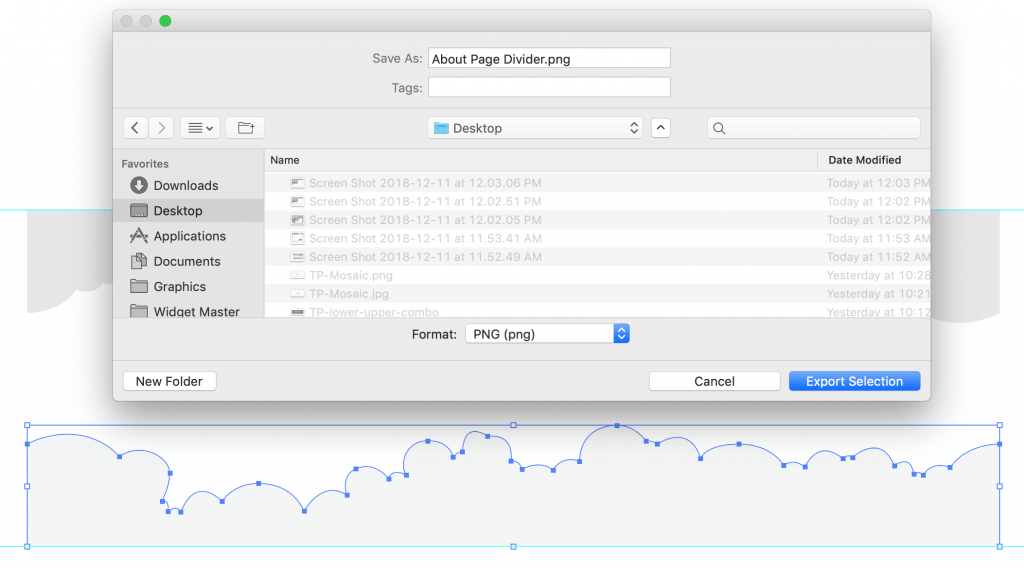Open the Desktop location dropdown

[535, 128]
